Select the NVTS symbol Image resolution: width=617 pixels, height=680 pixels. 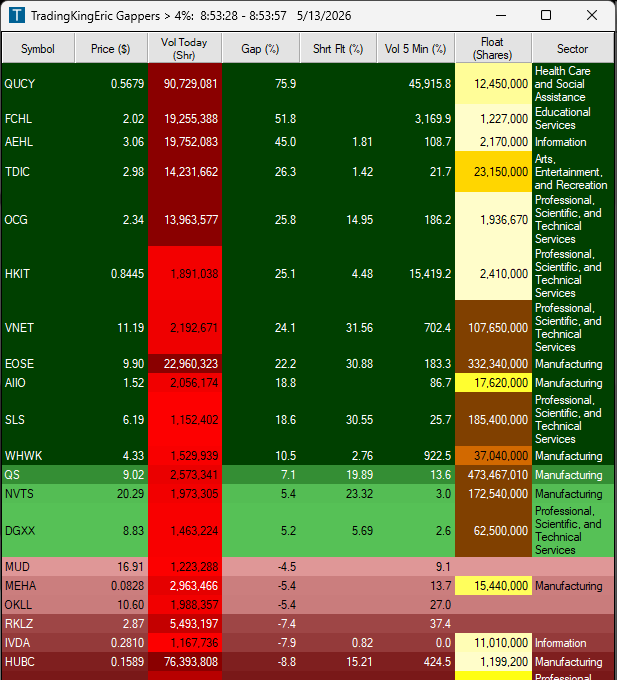click(x=19, y=494)
